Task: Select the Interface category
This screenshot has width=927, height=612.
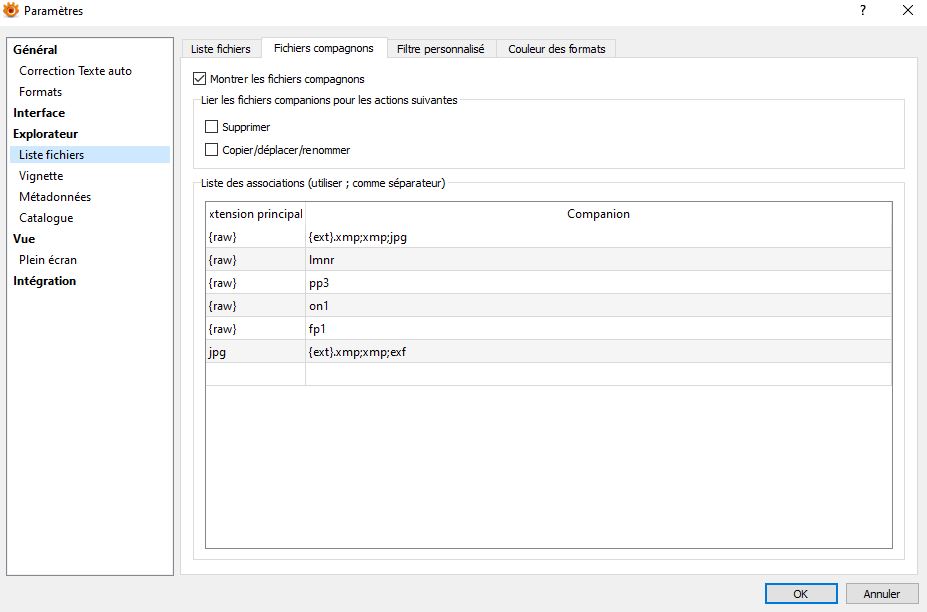Action: point(39,113)
